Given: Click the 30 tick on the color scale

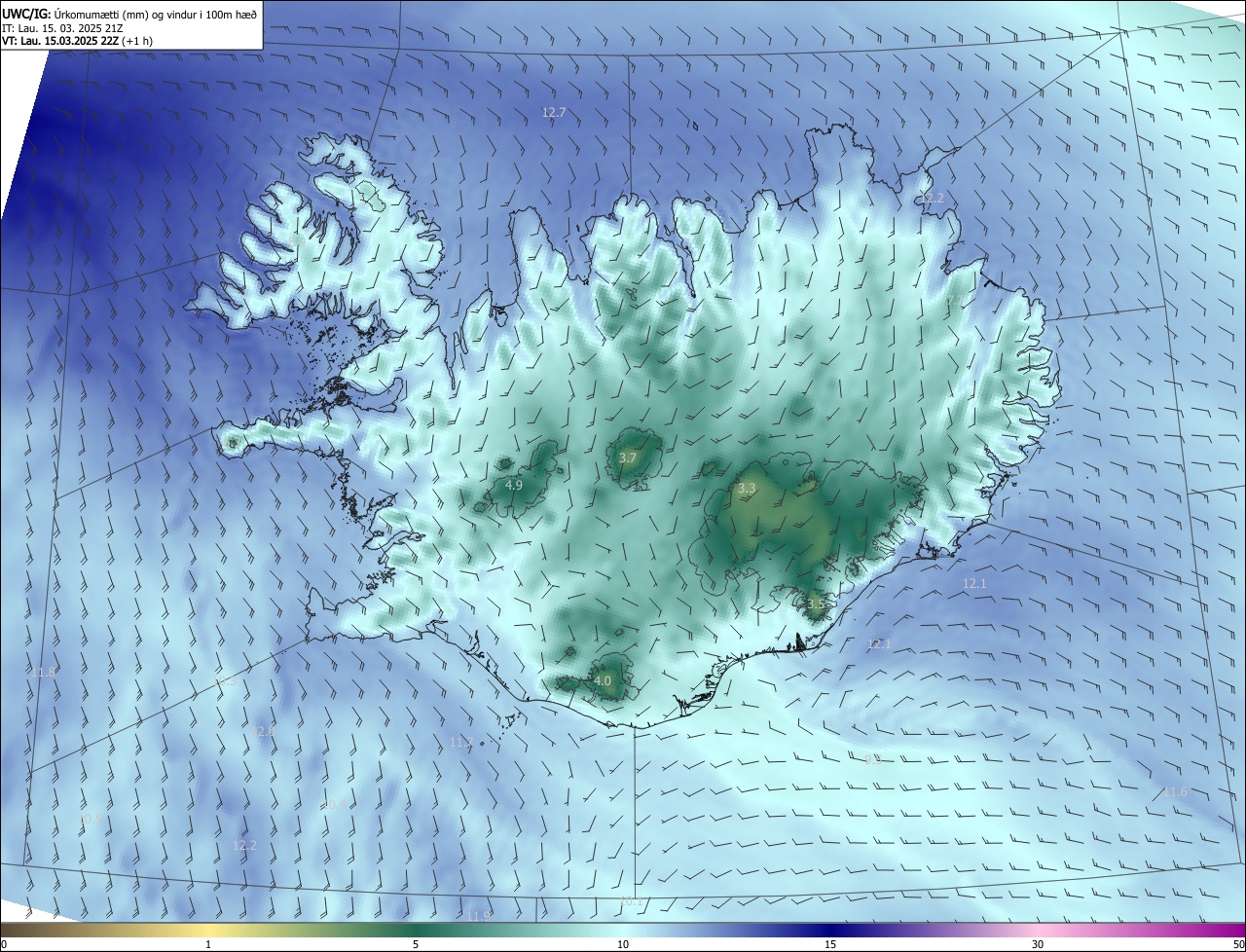Looking at the screenshot, I should click(1038, 944).
